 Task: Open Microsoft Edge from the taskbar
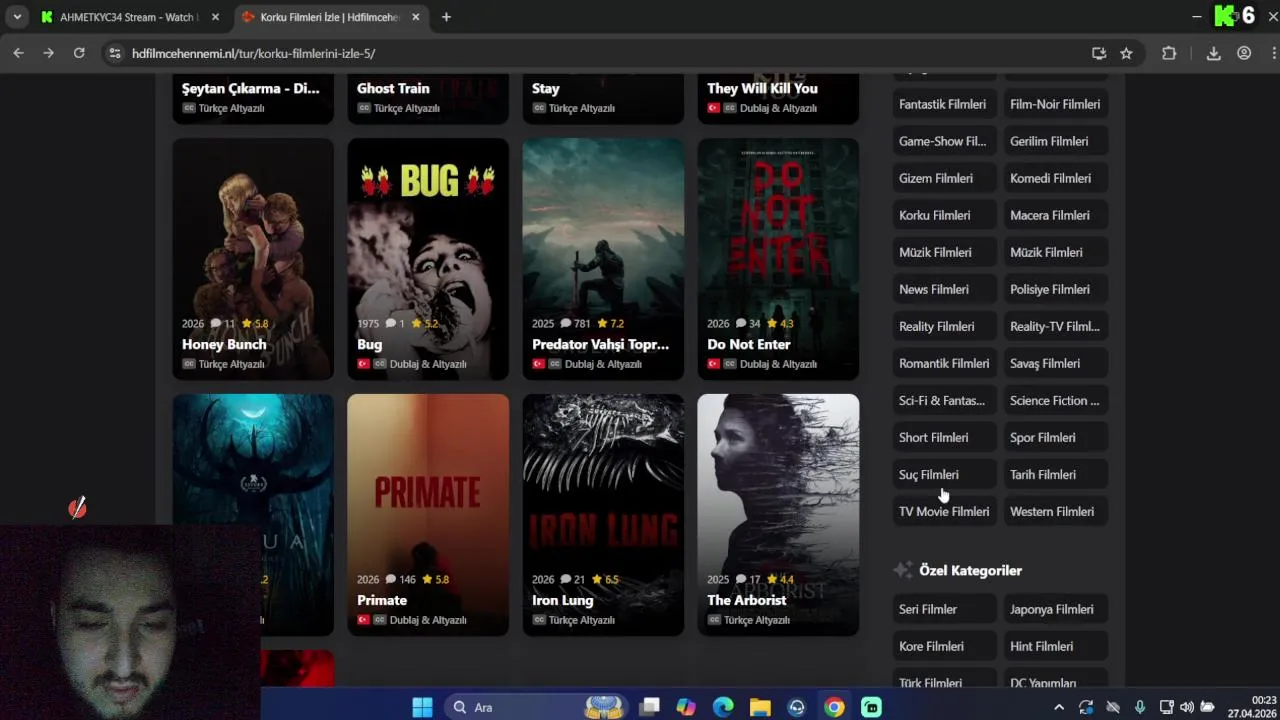coord(723,707)
